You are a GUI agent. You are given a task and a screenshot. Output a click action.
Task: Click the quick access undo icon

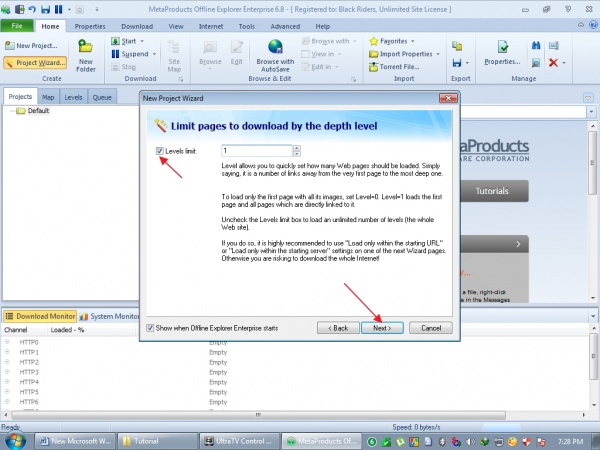click(x=32, y=9)
